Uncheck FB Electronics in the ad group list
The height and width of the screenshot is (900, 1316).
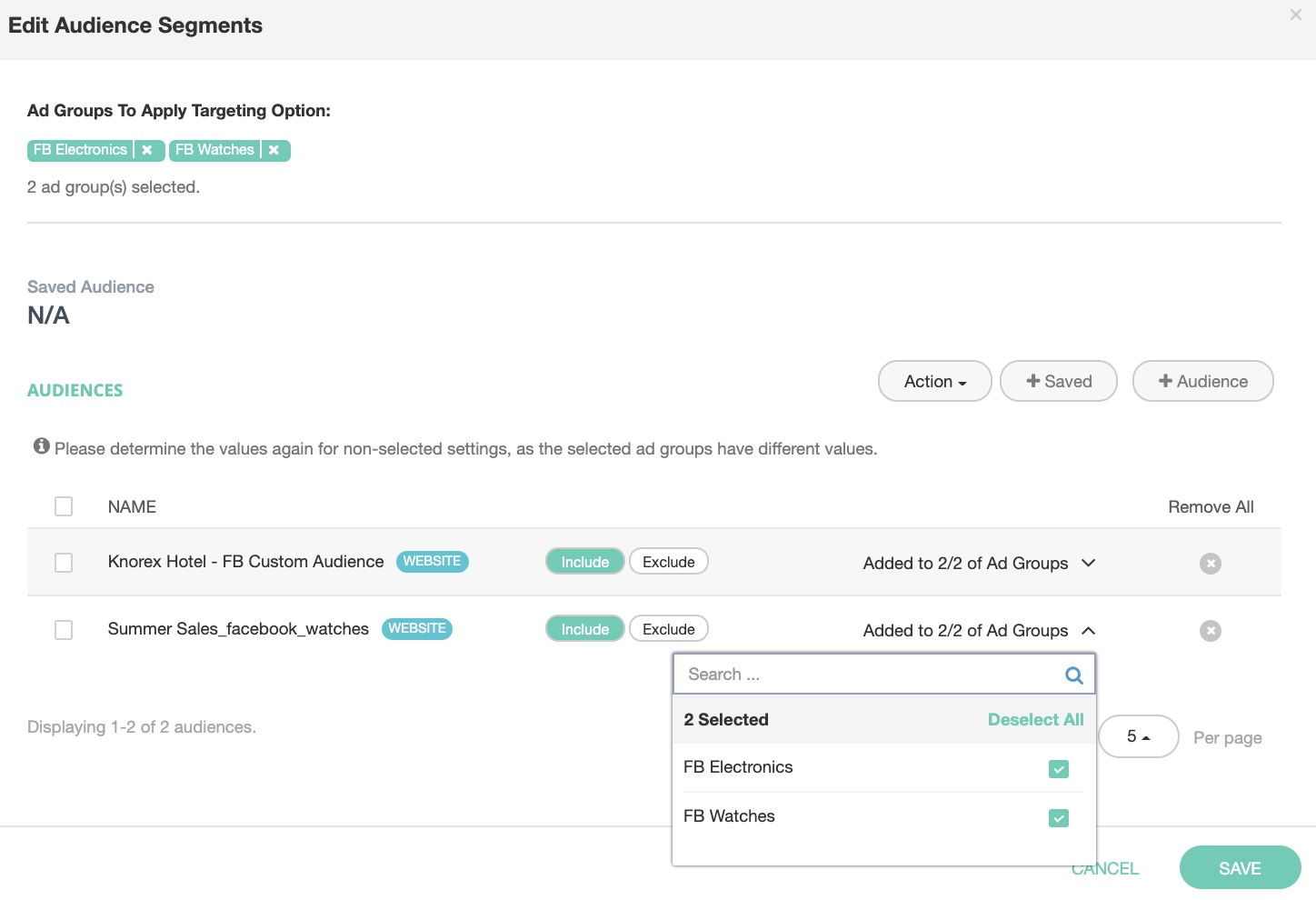coord(1058,769)
